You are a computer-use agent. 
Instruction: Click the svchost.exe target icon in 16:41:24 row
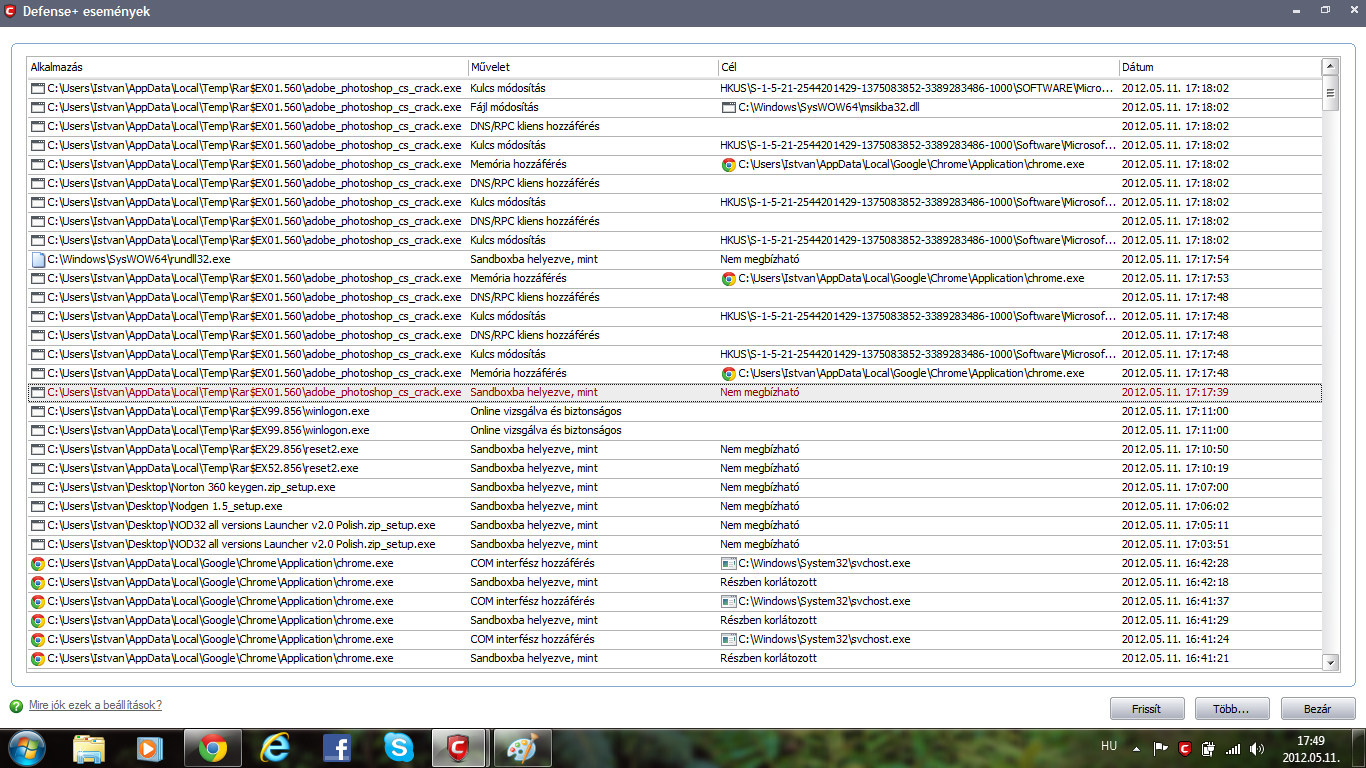(728, 639)
